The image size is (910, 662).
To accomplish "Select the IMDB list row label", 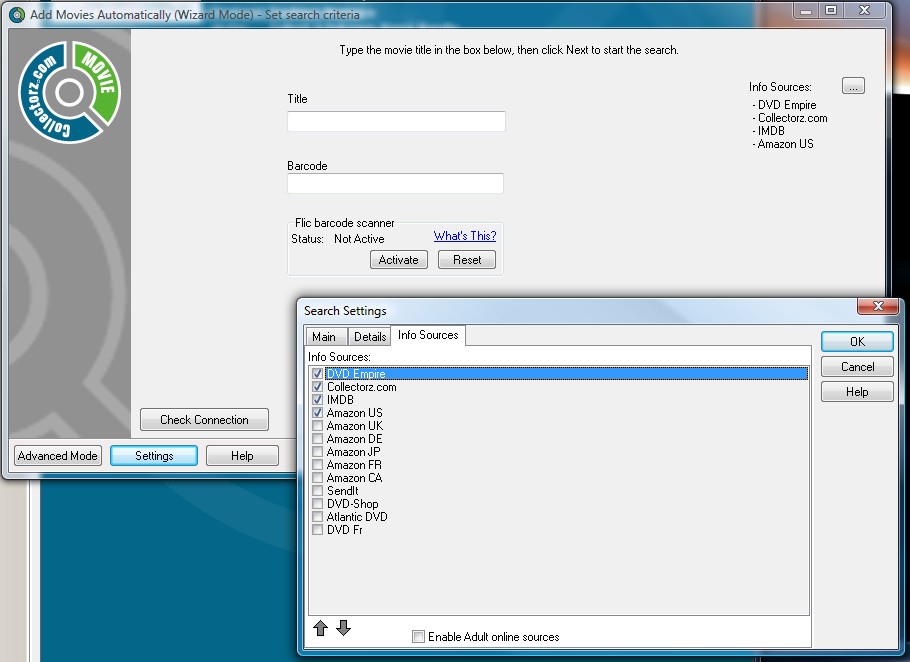I will 340,399.
